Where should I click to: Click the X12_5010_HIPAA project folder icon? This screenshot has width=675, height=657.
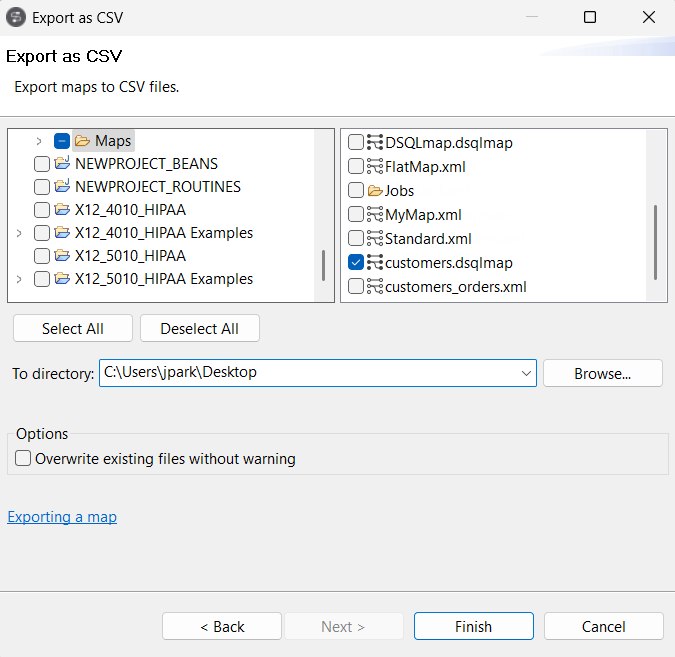tap(62, 256)
